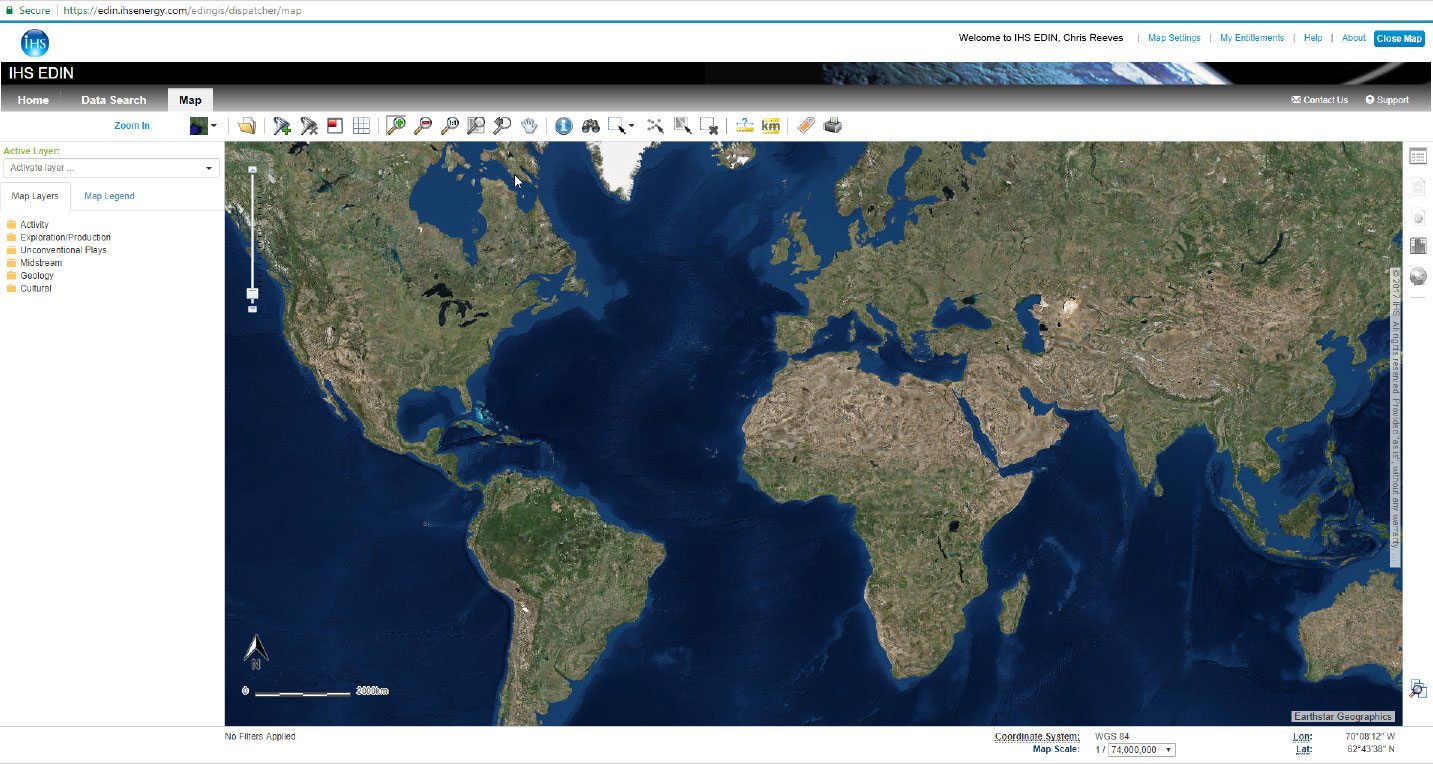
Task: Click the open folder icon in toolbar
Action: [247, 126]
